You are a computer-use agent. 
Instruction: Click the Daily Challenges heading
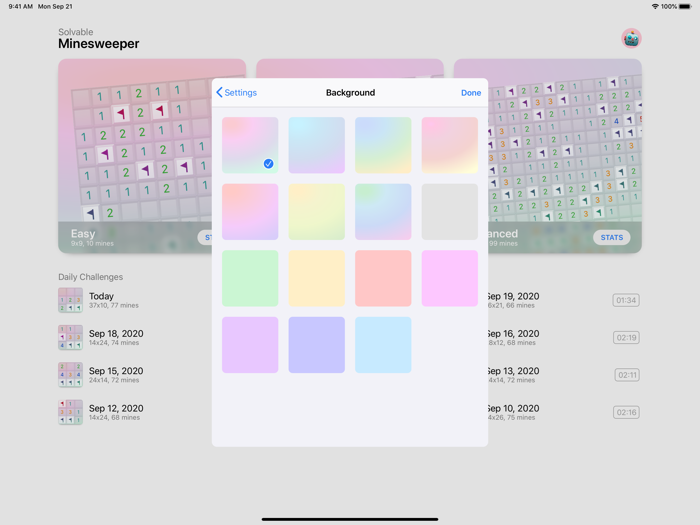tap(91, 277)
